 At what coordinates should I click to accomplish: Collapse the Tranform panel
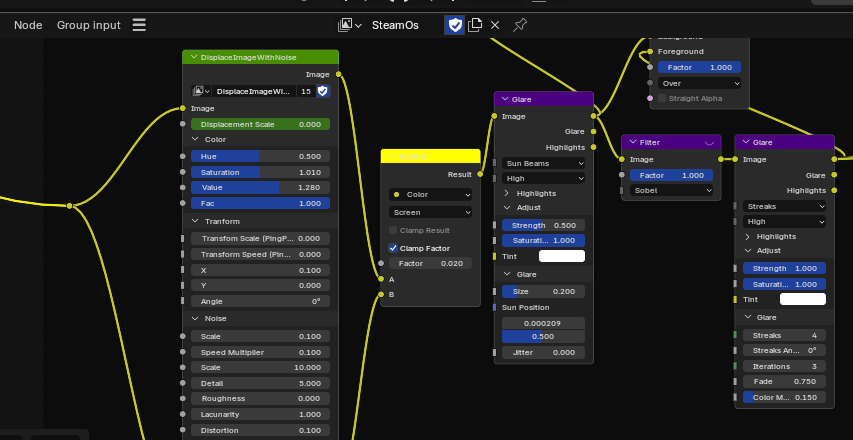pyautogui.click(x=195, y=221)
